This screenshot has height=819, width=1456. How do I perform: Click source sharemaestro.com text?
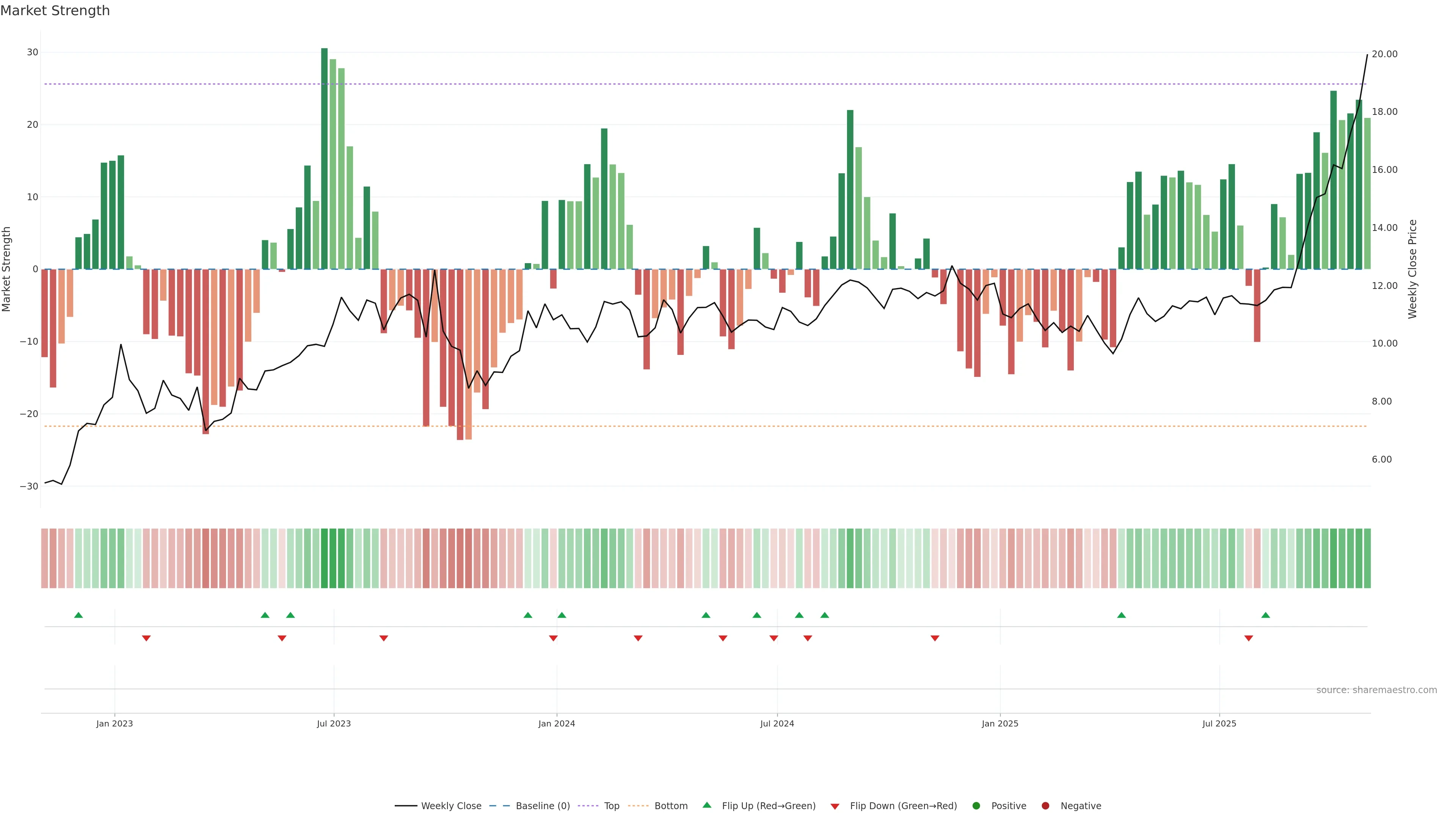[1376, 690]
